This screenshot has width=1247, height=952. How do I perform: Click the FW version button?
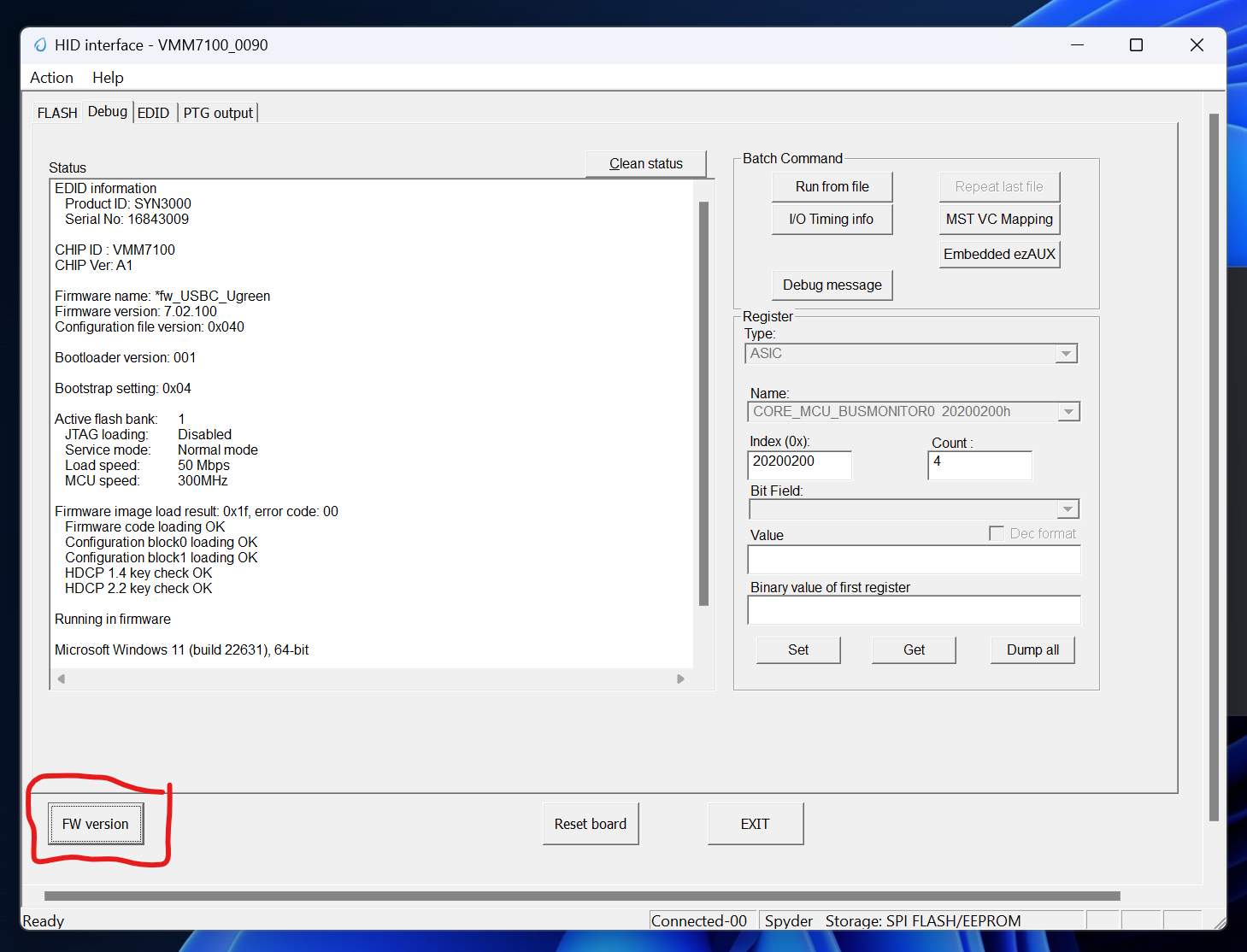click(x=96, y=824)
